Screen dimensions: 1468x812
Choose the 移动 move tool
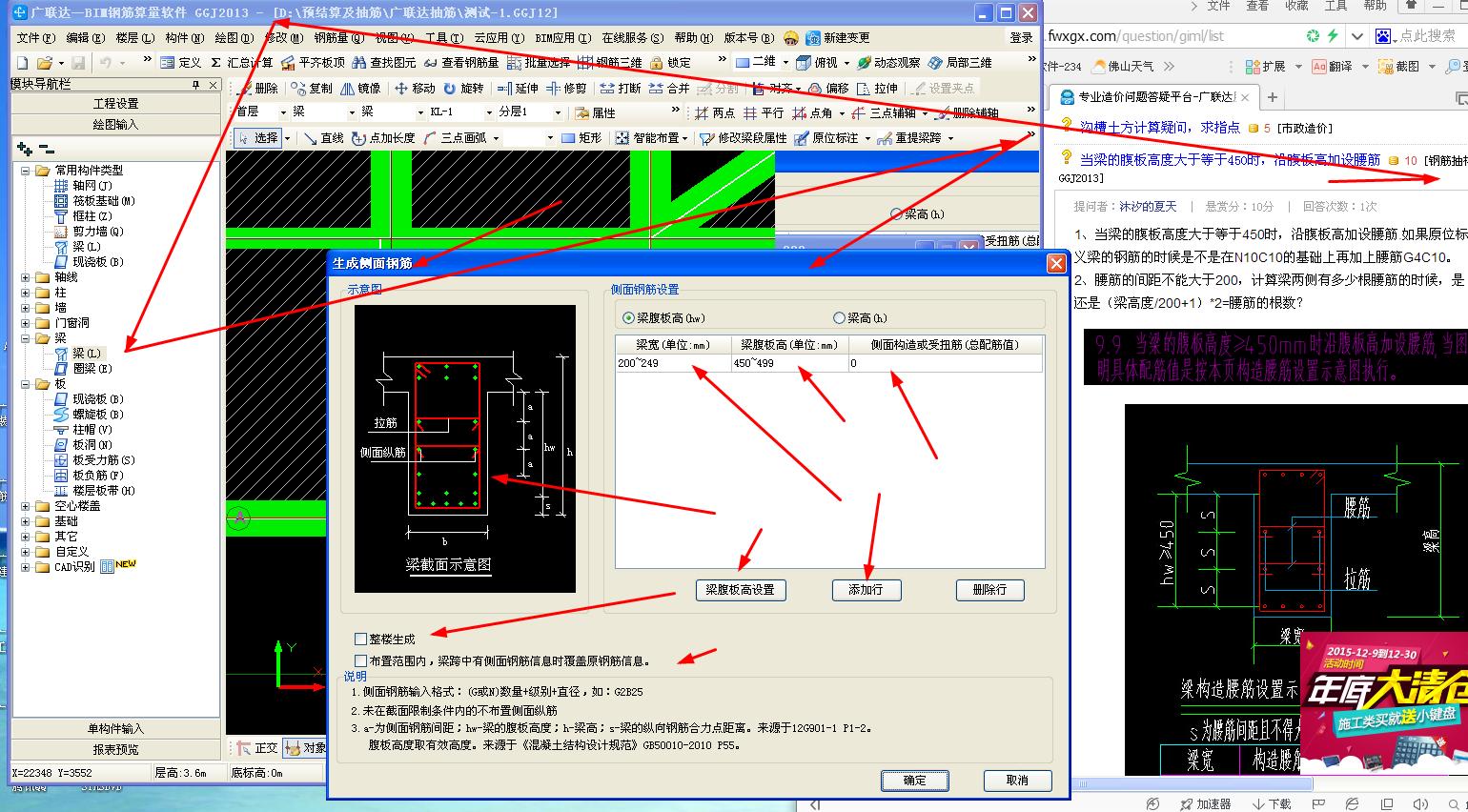[x=415, y=88]
